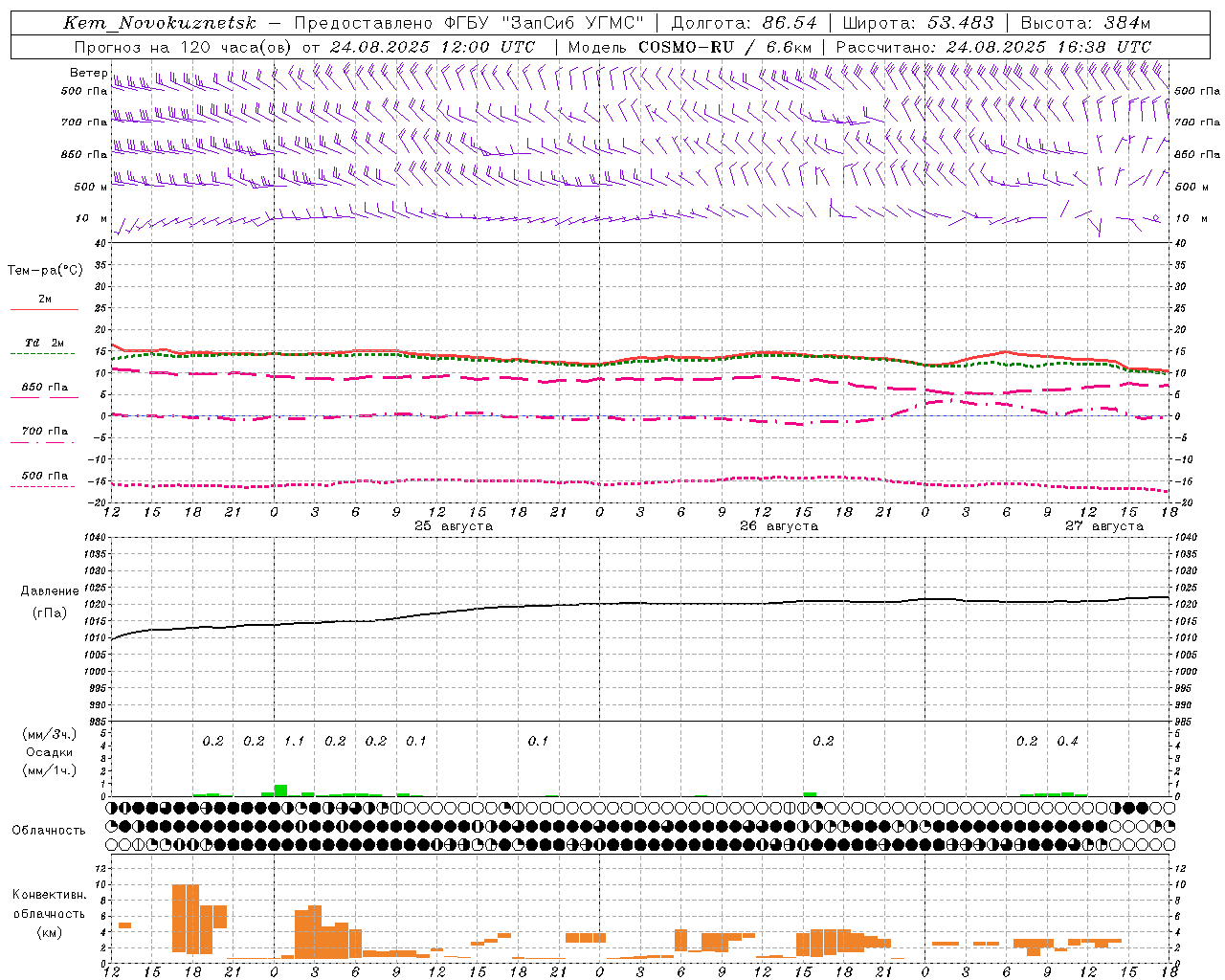Click the '0.4' precipitation amount value

(x=1067, y=742)
